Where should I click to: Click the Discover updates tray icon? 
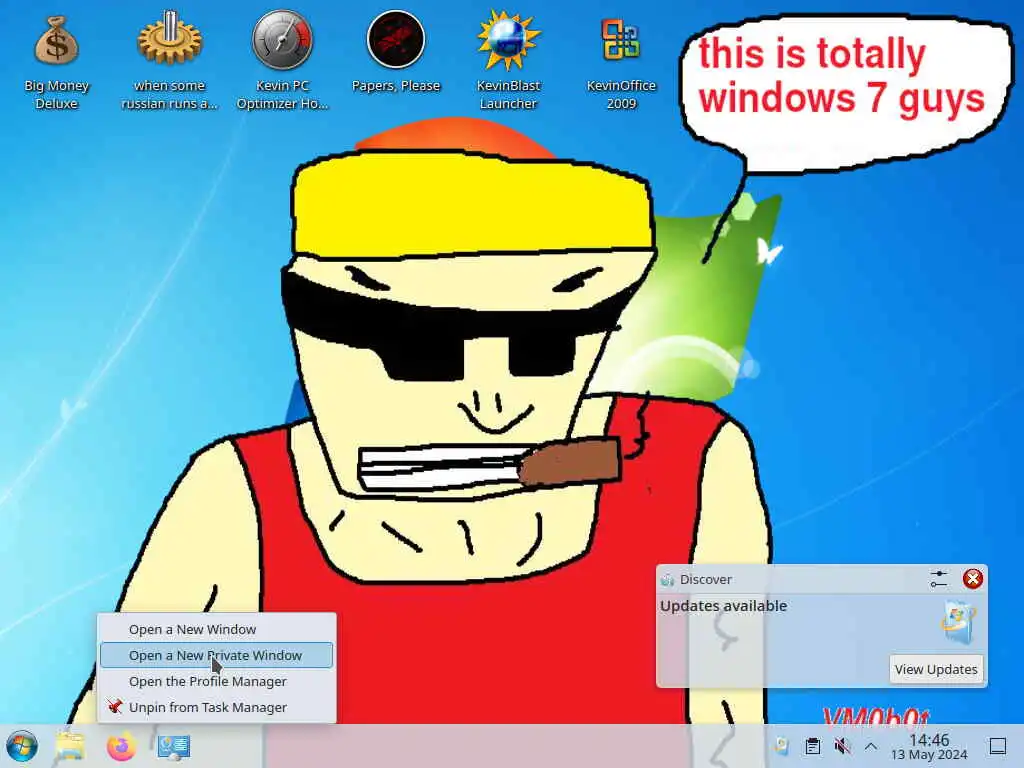click(782, 746)
